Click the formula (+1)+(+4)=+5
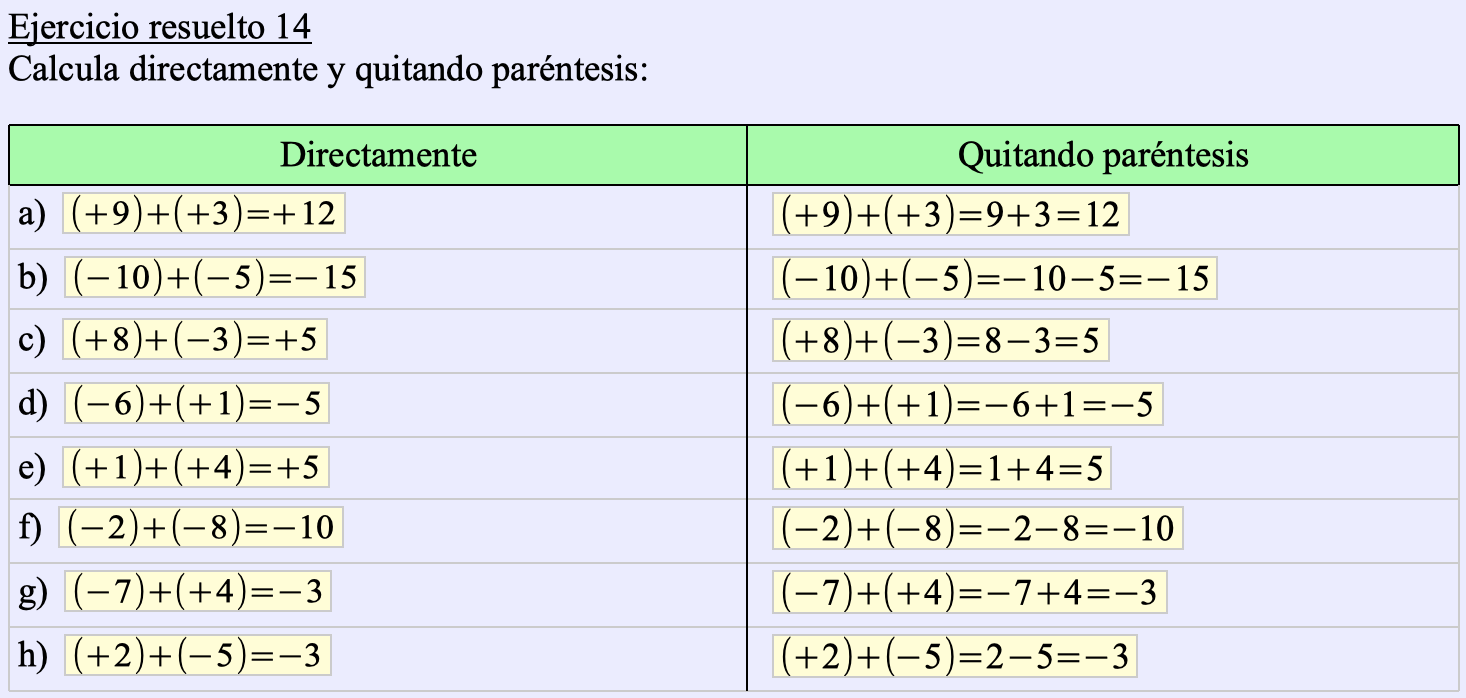Image resolution: width=1466 pixels, height=698 pixels. point(196,467)
